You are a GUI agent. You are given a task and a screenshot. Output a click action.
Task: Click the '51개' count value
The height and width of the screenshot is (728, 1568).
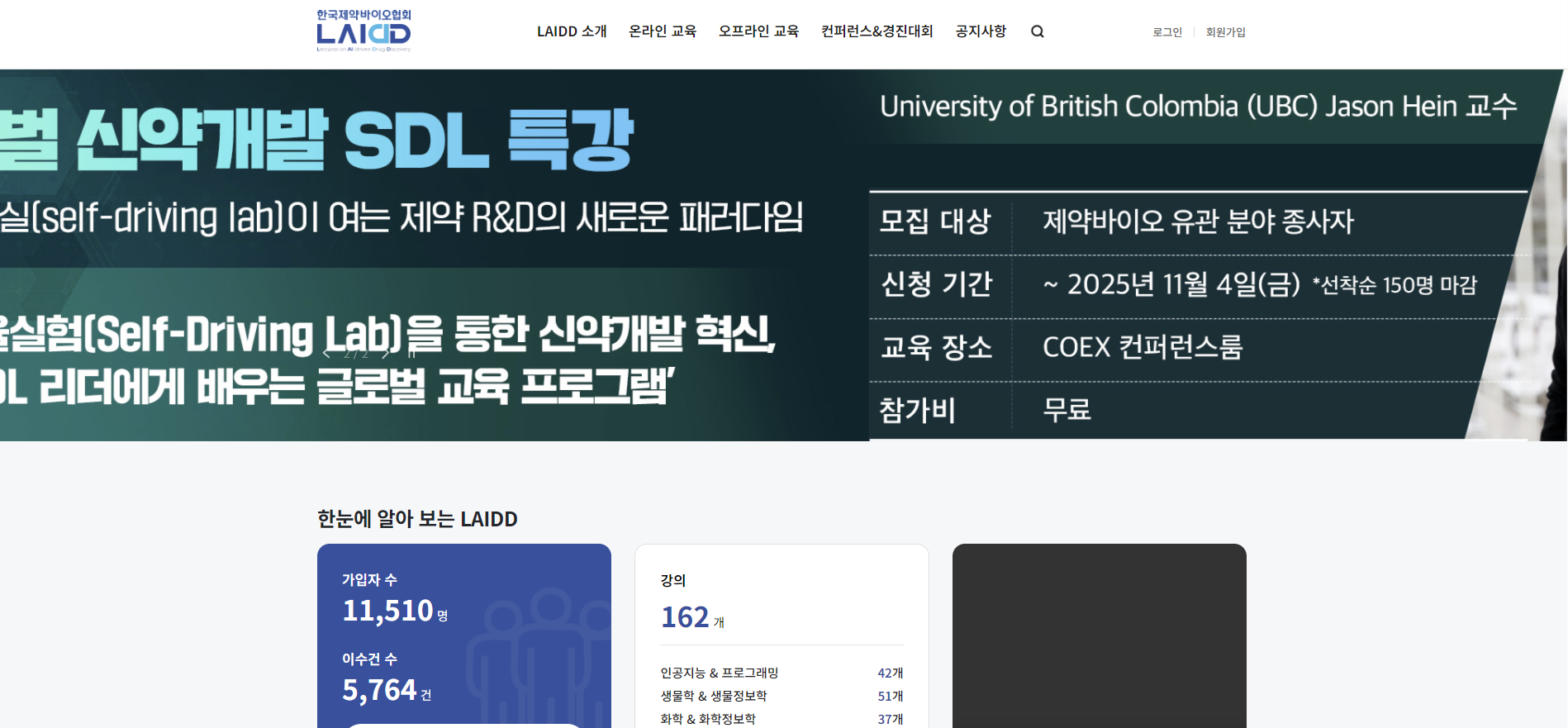[891, 697]
